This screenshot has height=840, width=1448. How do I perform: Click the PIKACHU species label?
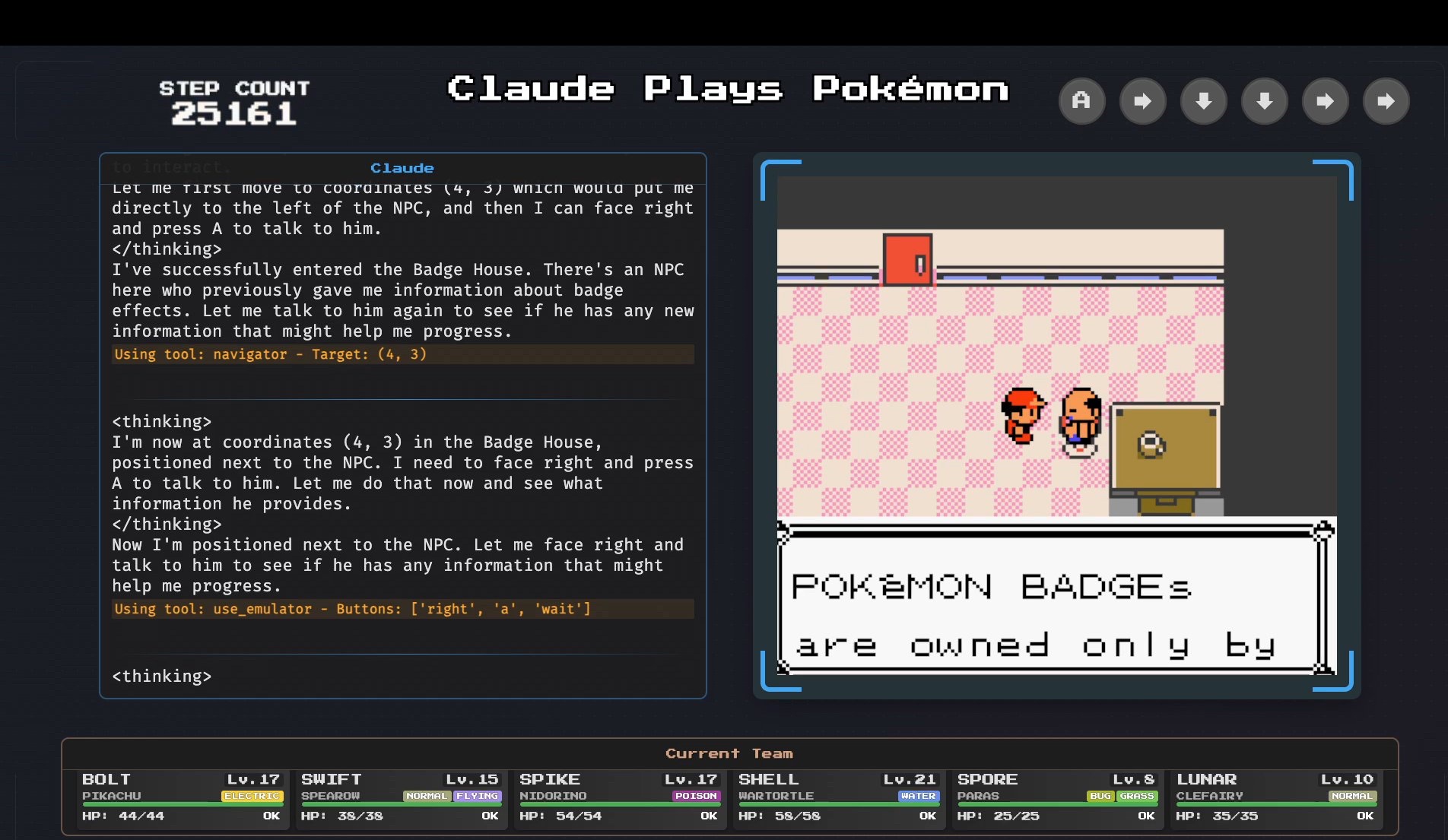112,796
